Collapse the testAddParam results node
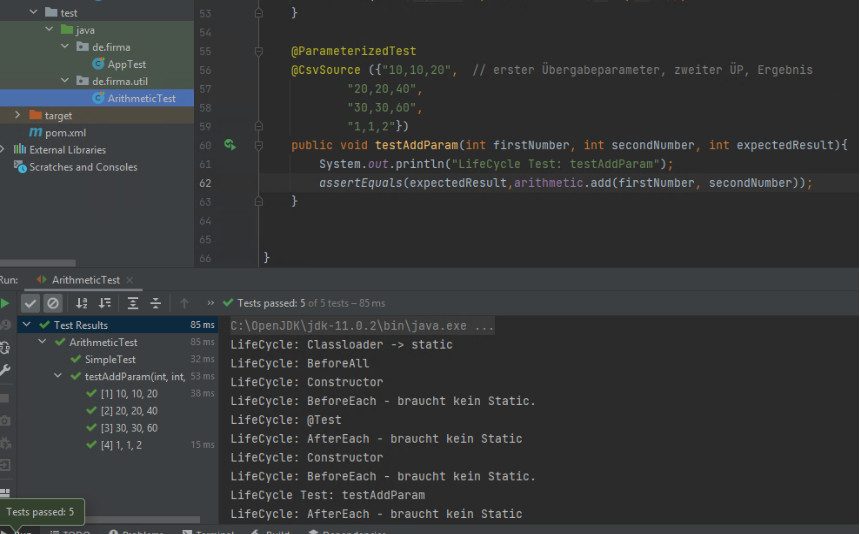This screenshot has height=534, width=860. [59, 377]
